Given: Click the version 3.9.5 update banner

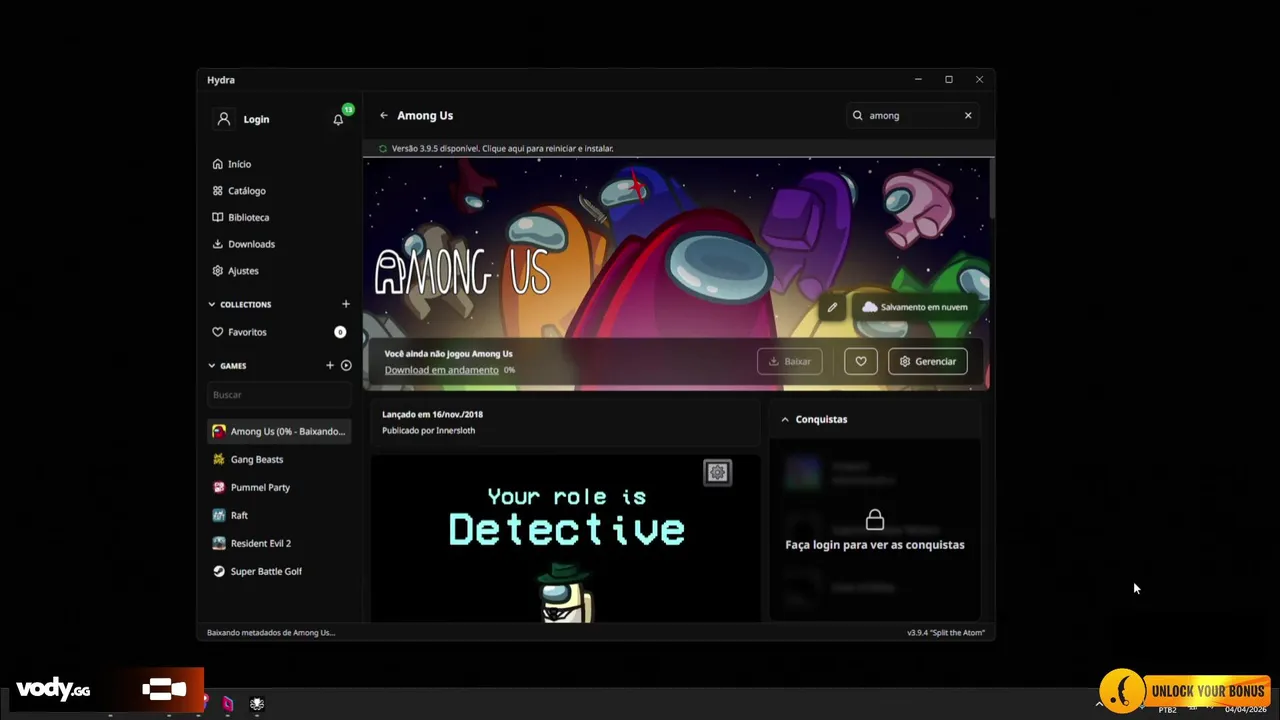Looking at the screenshot, I should 678,149.
